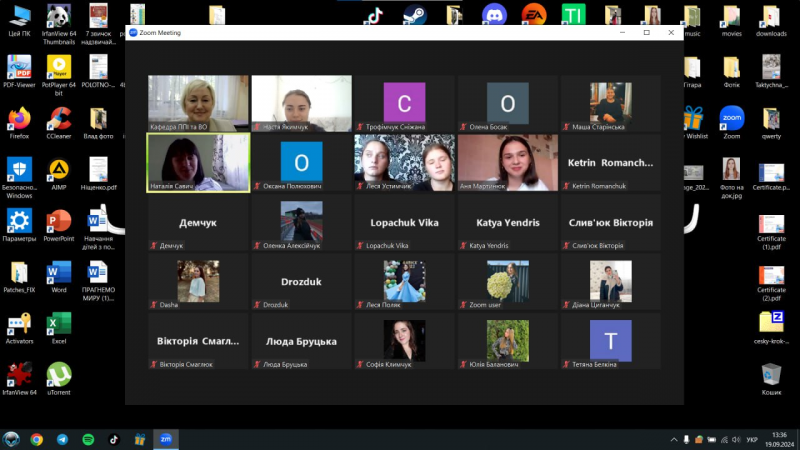800x450 pixels.
Task: Select Наталія Савич's highlighted video tile
Action: (x=198, y=162)
